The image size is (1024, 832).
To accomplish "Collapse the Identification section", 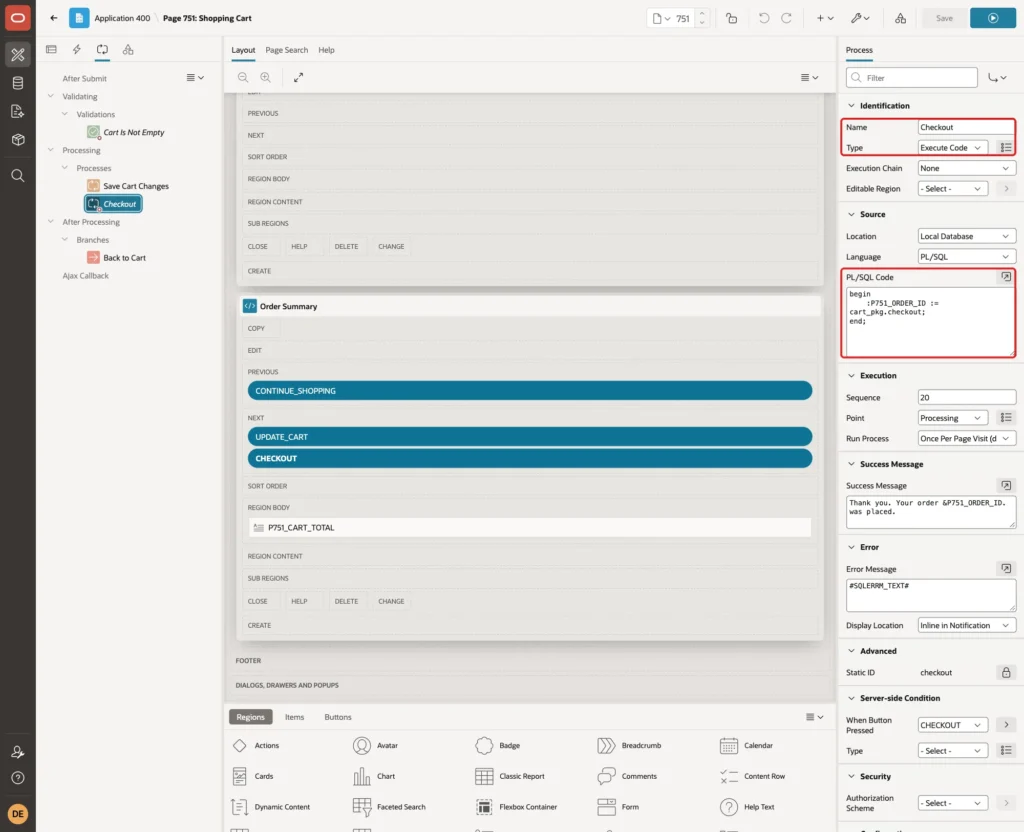I will 851,105.
